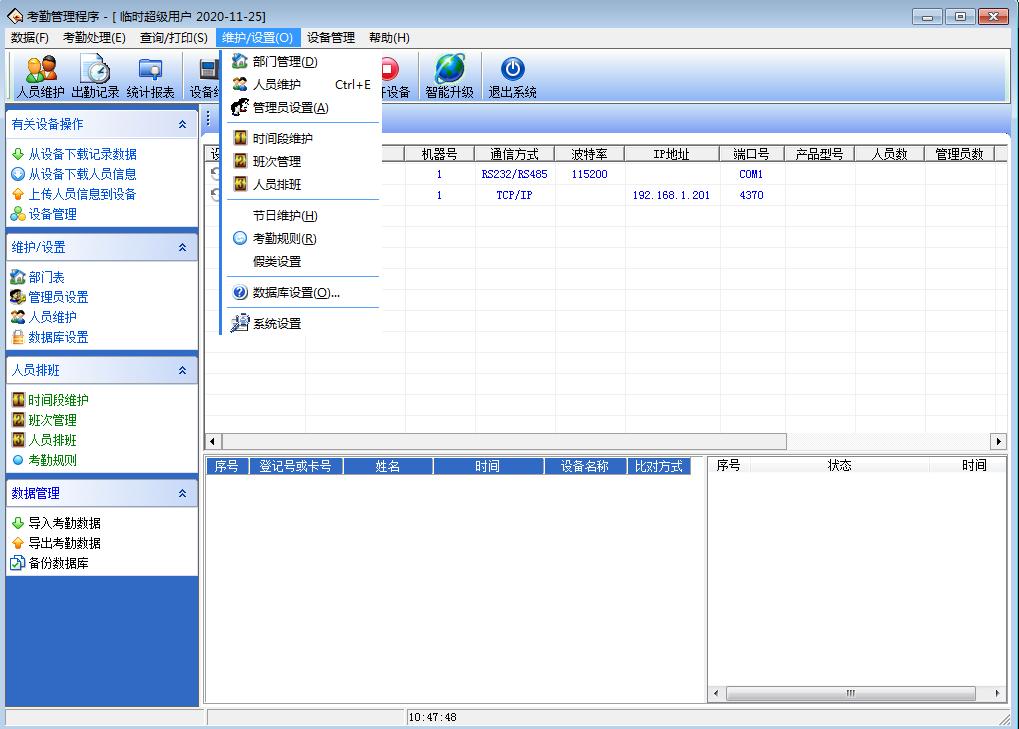Image resolution: width=1019 pixels, height=729 pixels.
Task: Click 从设备下载记录数据 sidebar link
Action: 82,155
